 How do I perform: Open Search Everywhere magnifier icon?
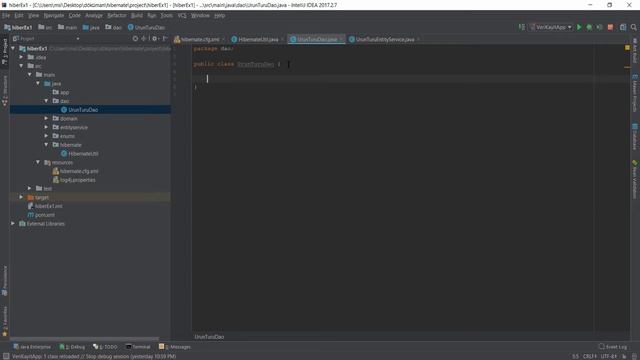[x=633, y=27]
